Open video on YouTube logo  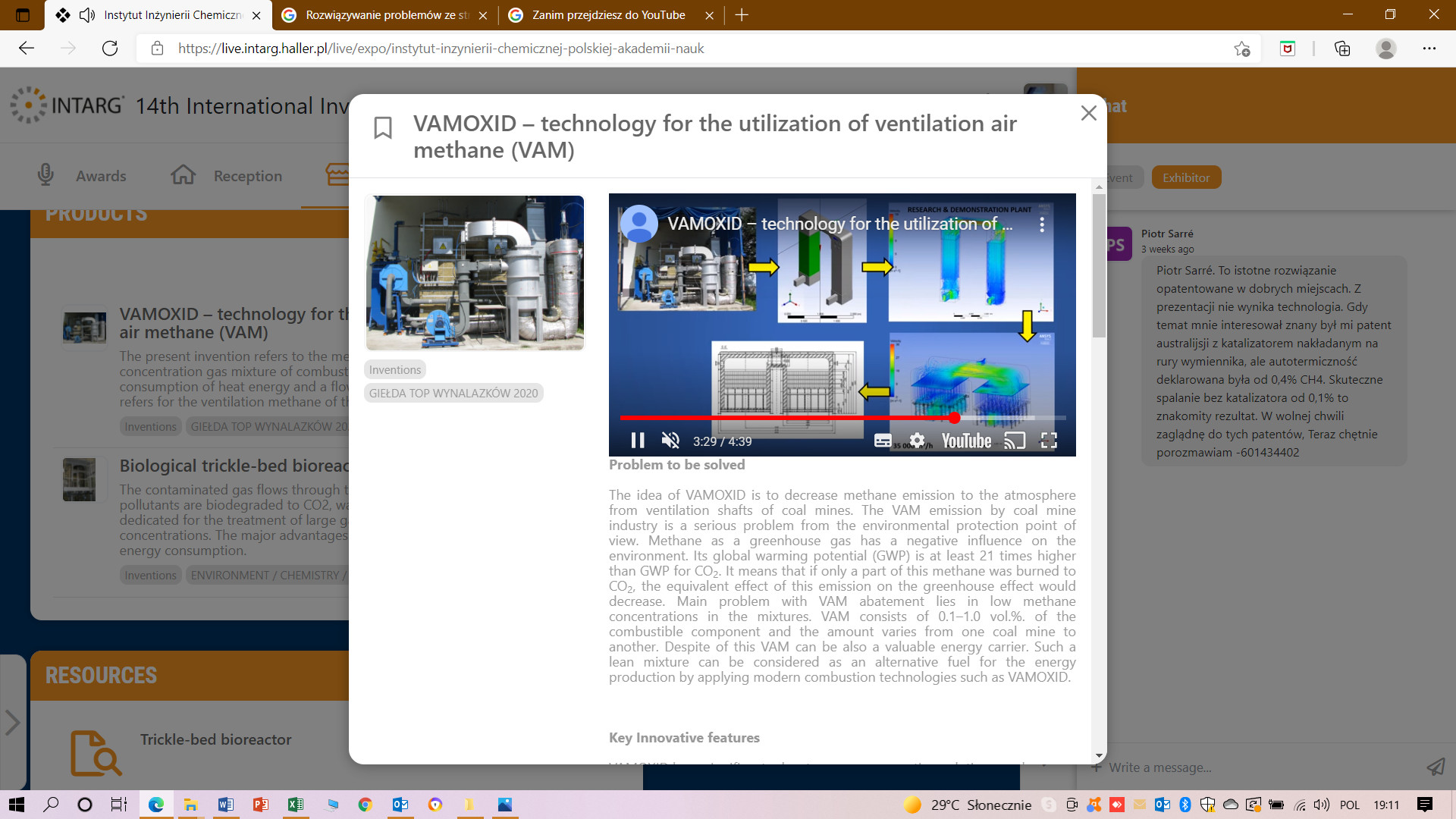[x=966, y=441]
